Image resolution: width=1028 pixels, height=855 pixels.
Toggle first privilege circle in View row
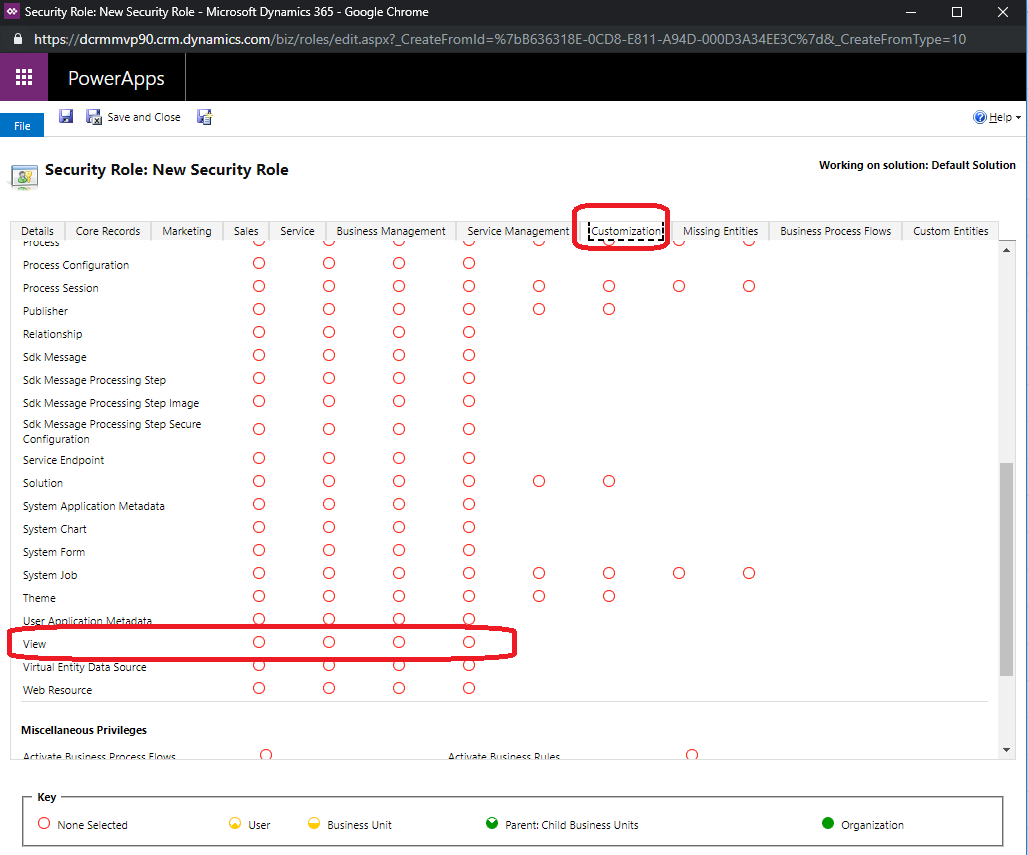pos(259,642)
